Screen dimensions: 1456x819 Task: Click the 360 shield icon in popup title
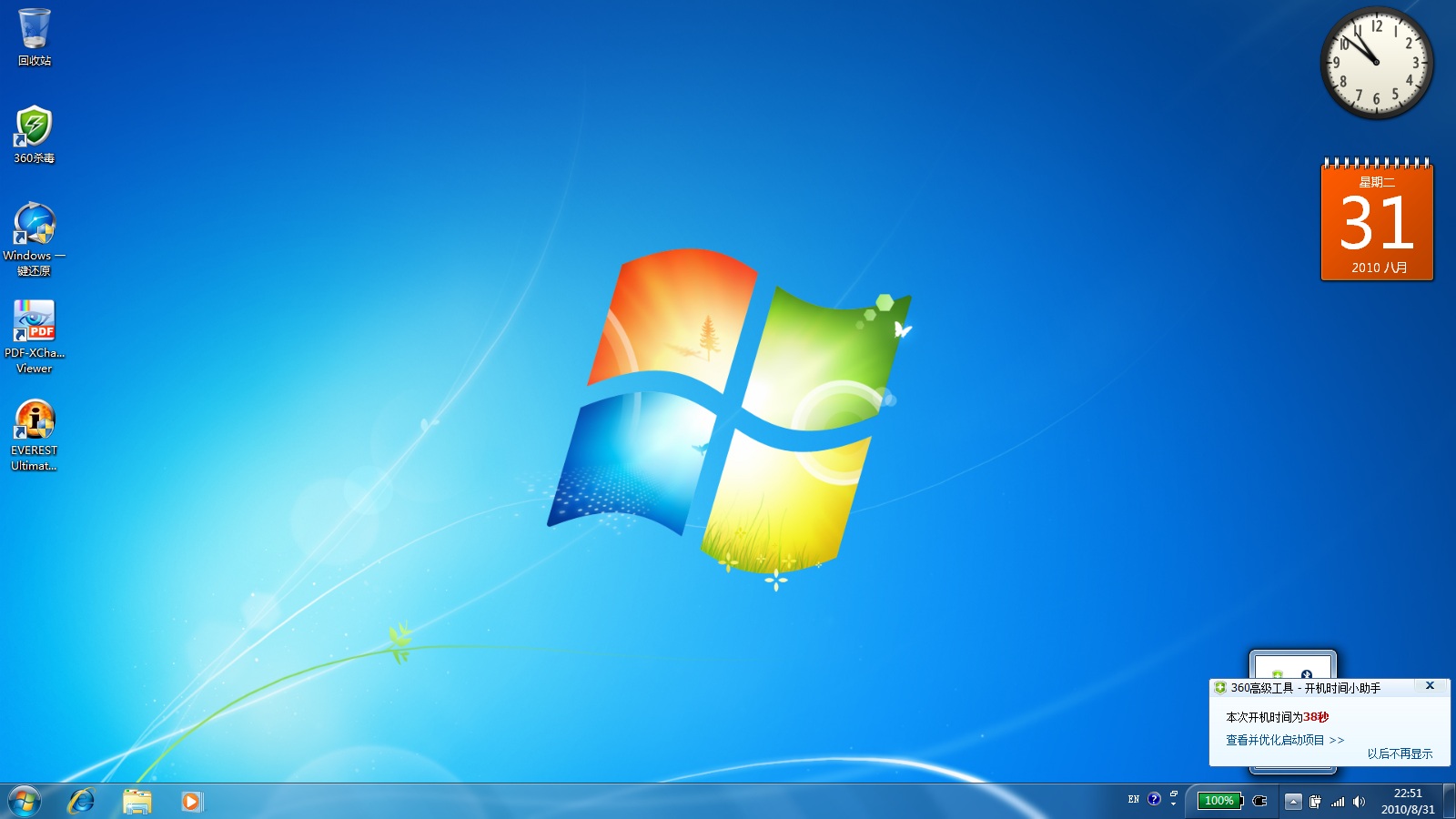coord(1220,688)
